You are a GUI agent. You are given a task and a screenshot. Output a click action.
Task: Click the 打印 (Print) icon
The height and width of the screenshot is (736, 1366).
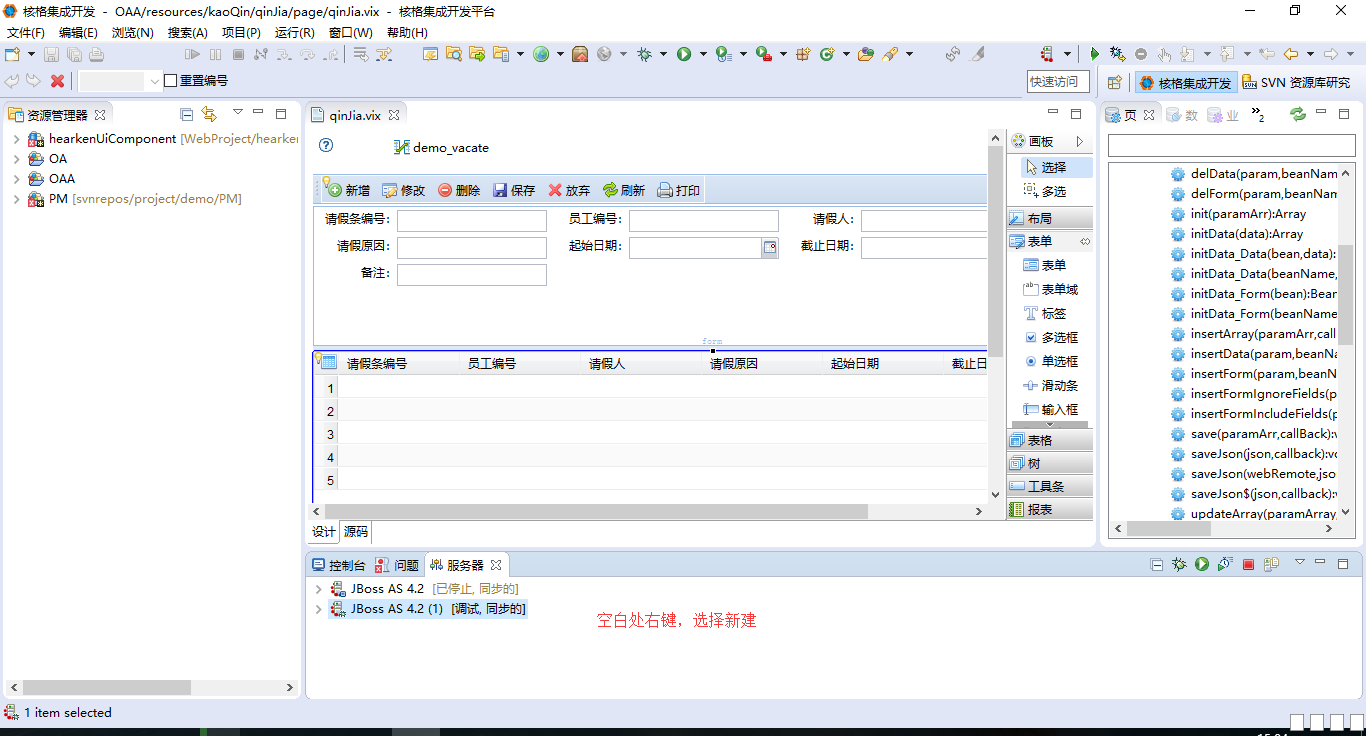[x=665, y=190]
